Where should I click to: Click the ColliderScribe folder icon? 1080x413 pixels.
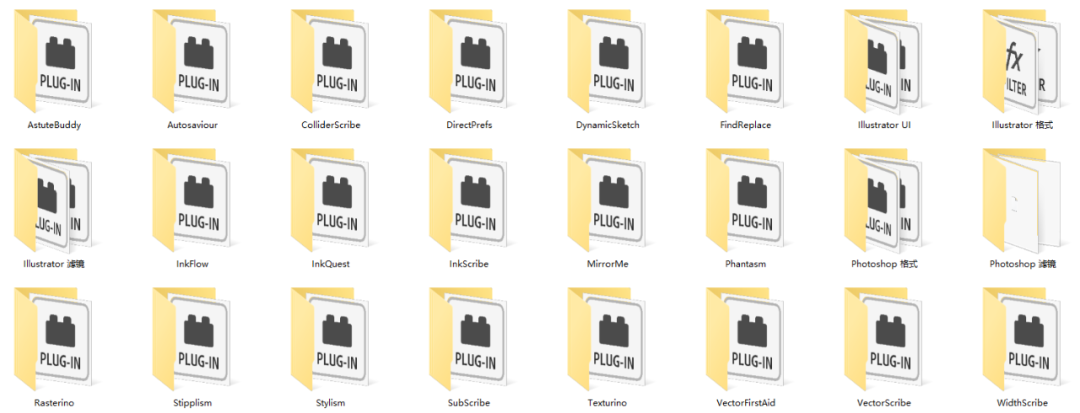[x=331, y=61]
